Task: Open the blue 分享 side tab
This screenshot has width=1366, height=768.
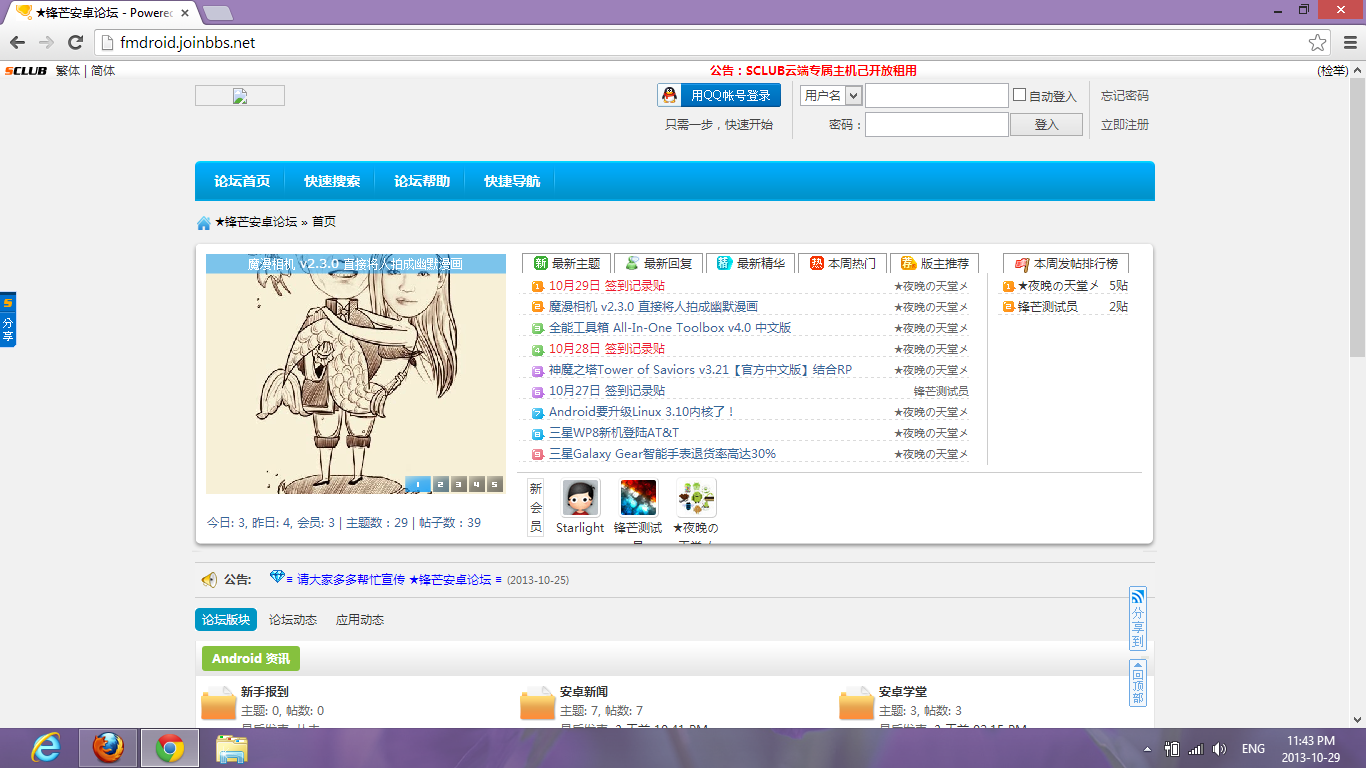Action: [8, 320]
